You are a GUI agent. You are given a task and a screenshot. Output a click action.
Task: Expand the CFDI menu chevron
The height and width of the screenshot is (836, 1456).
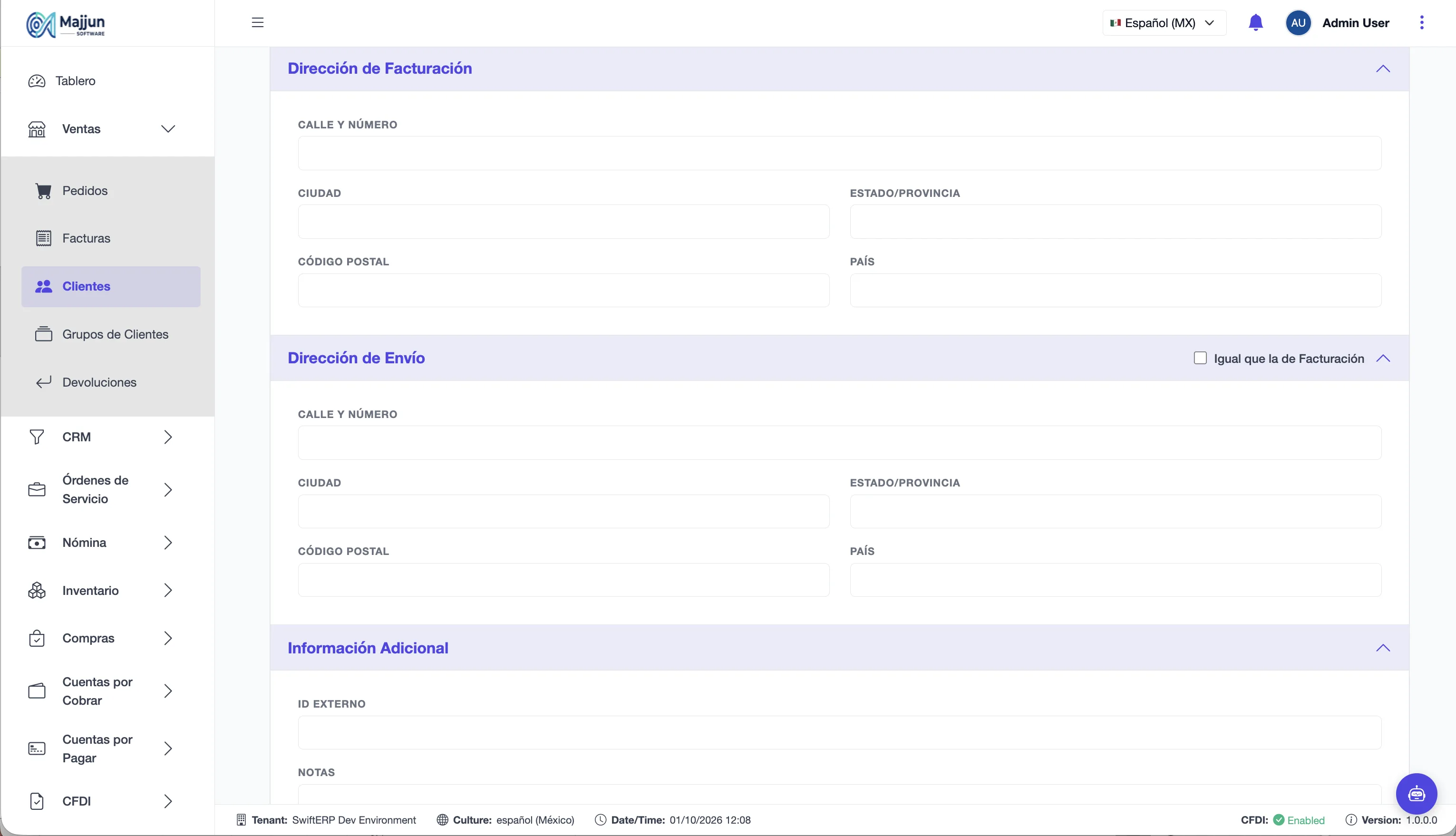pyautogui.click(x=168, y=802)
